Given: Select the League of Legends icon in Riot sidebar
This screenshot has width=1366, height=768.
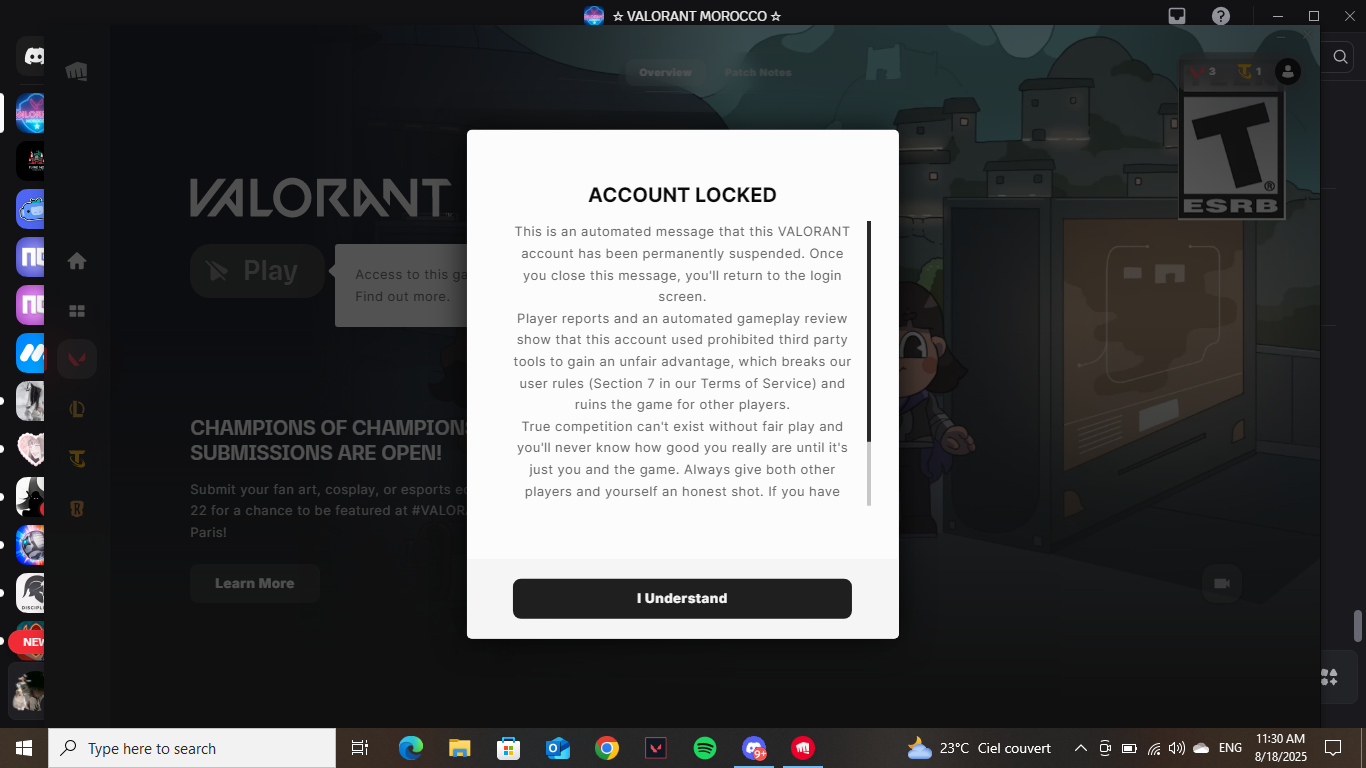Looking at the screenshot, I should (77, 408).
